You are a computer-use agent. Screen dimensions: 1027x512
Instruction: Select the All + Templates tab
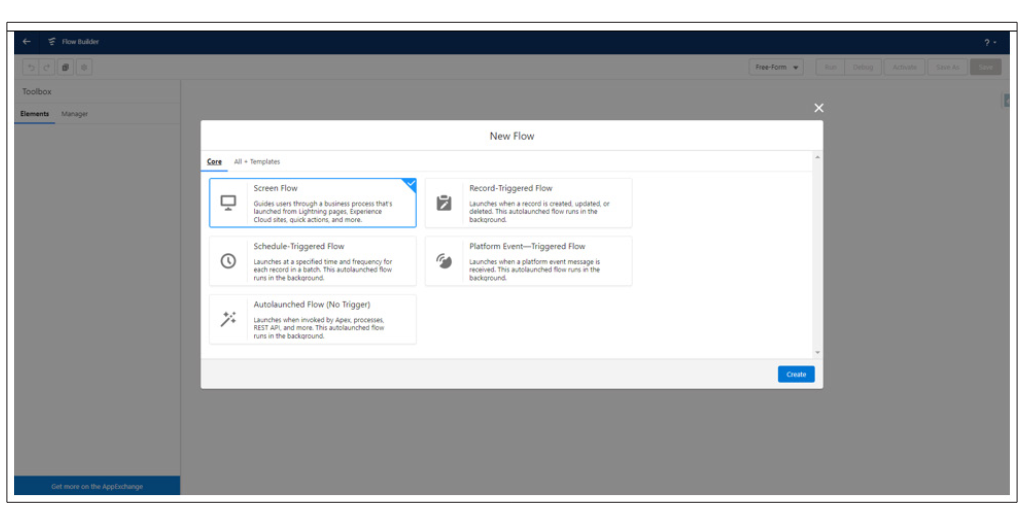pyautogui.click(x=257, y=162)
